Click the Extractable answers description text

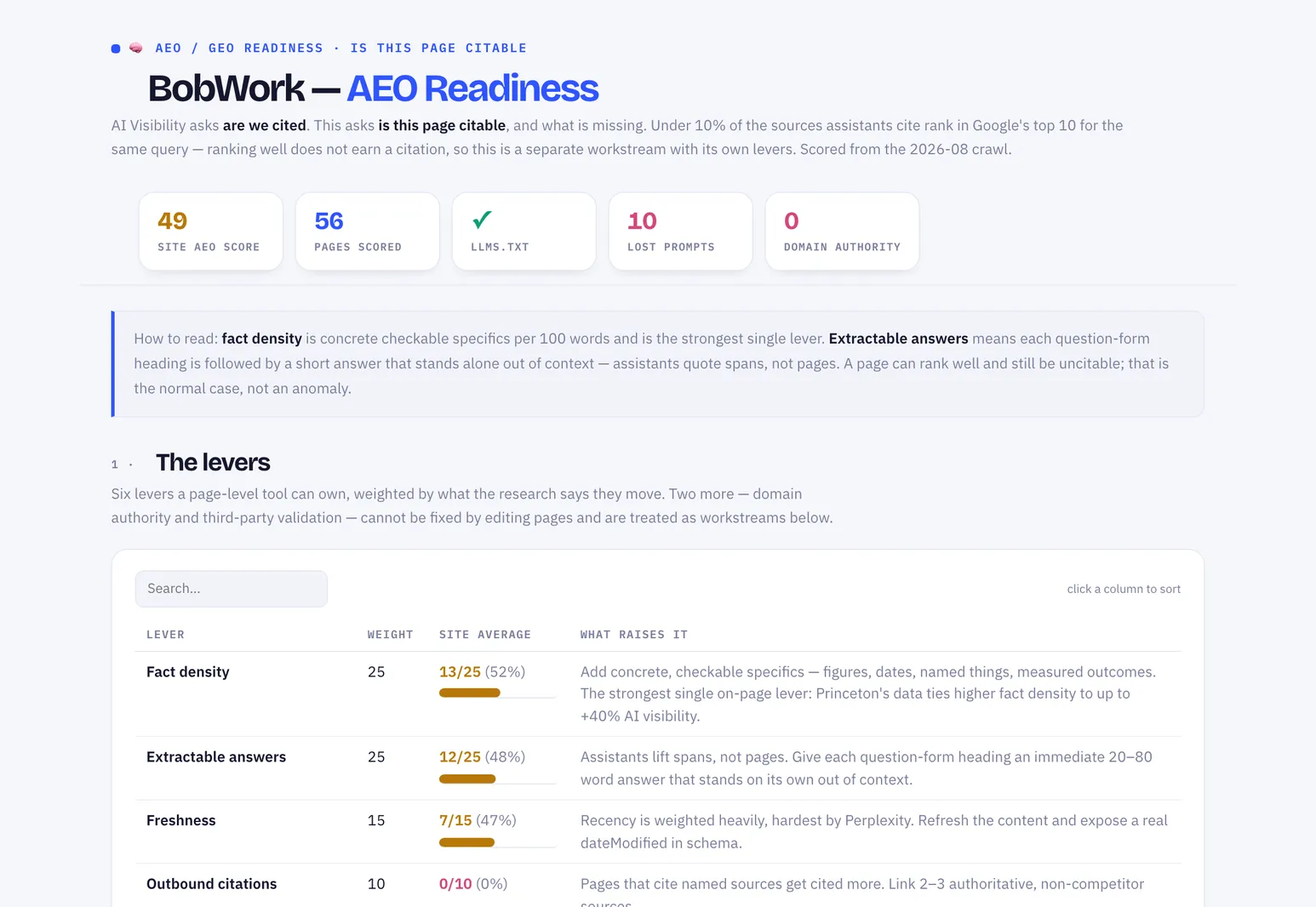tap(867, 768)
